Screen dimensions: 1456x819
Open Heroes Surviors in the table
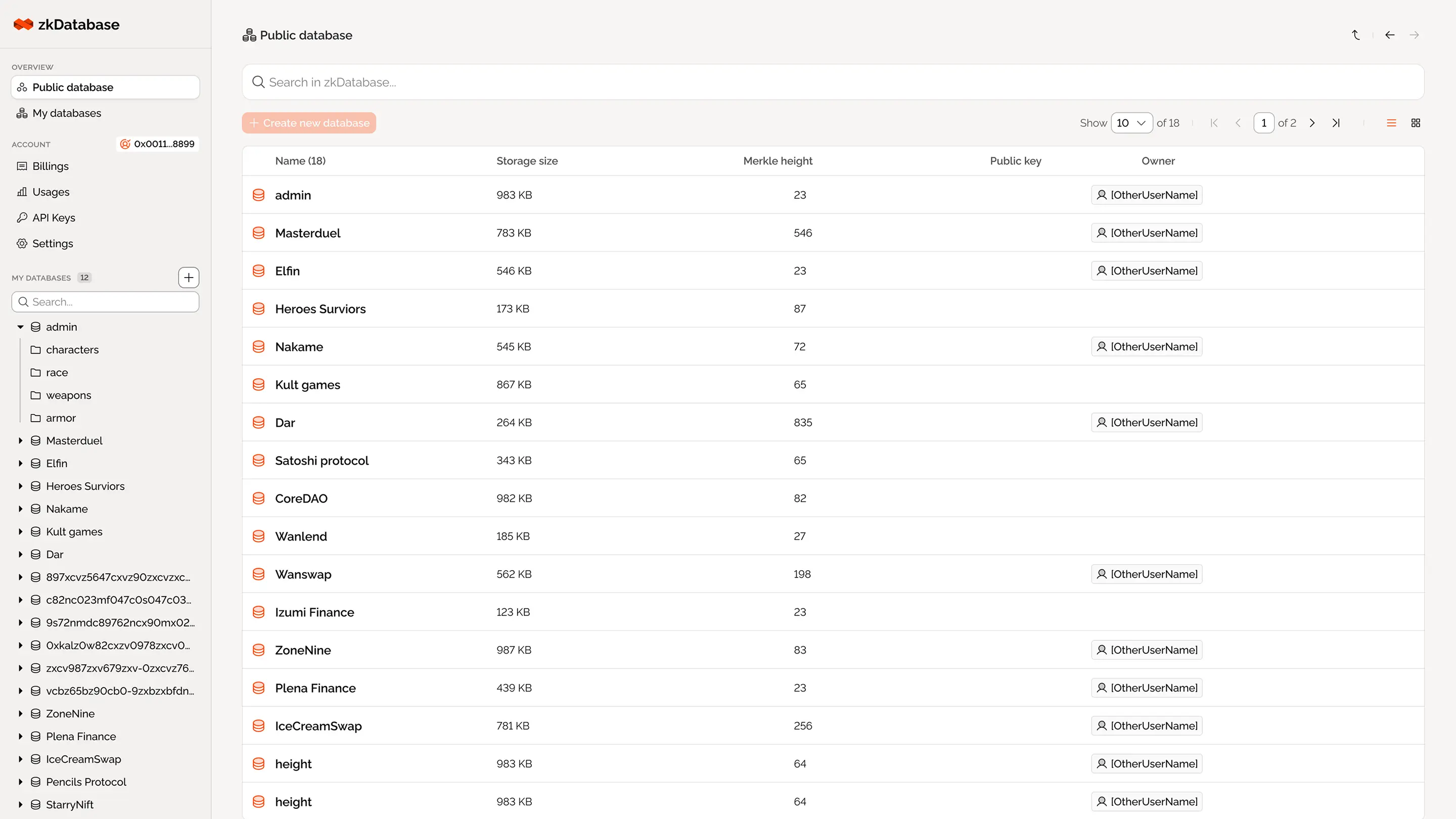320,309
